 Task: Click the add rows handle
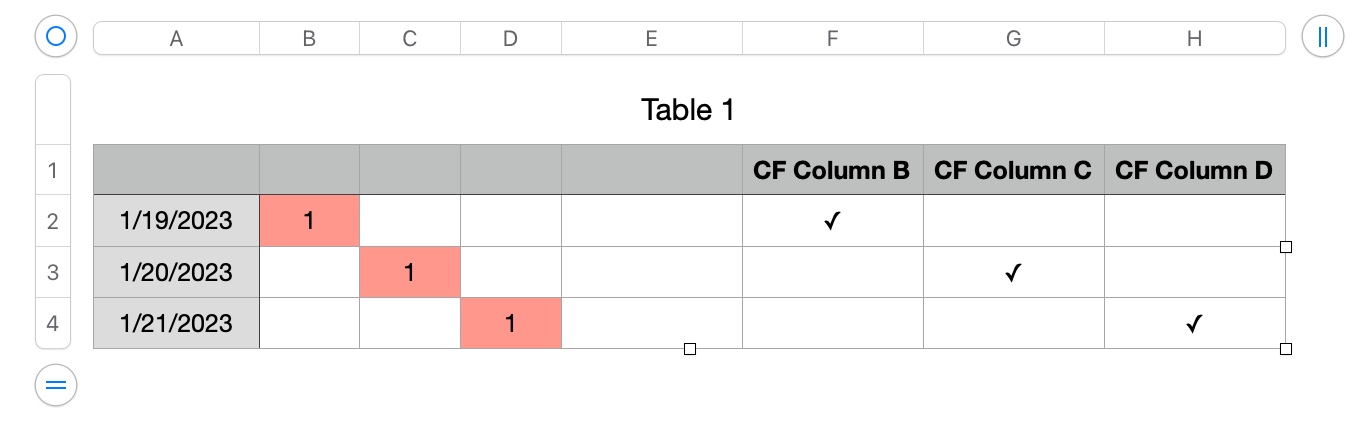[56, 384]
